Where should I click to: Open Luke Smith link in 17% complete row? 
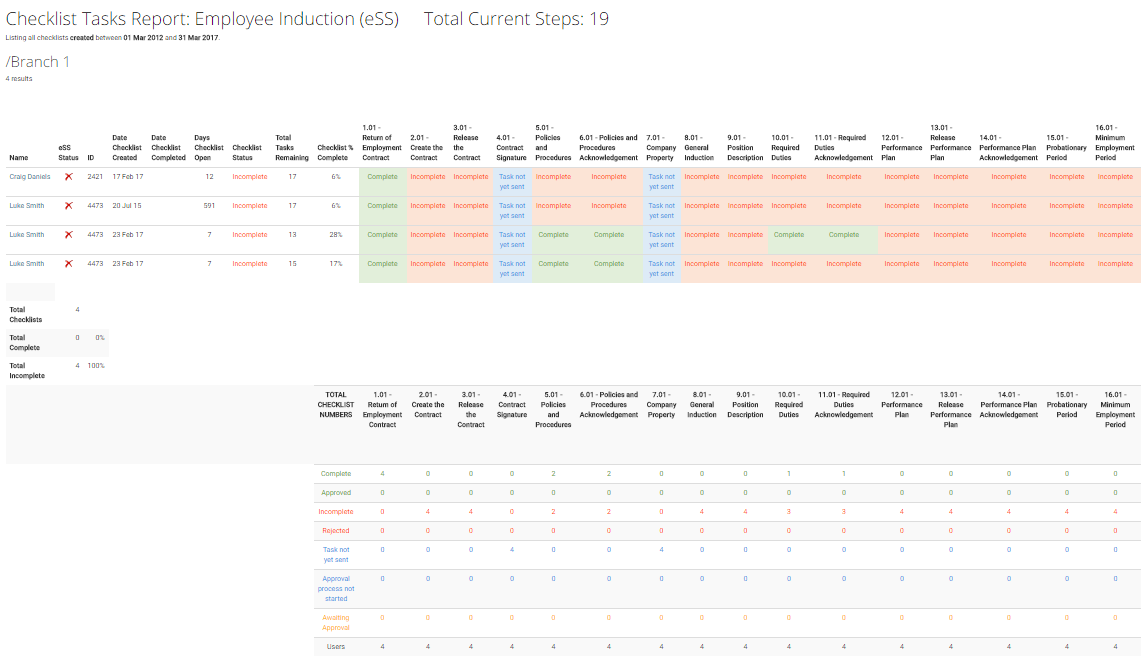[x=27, y=264]
